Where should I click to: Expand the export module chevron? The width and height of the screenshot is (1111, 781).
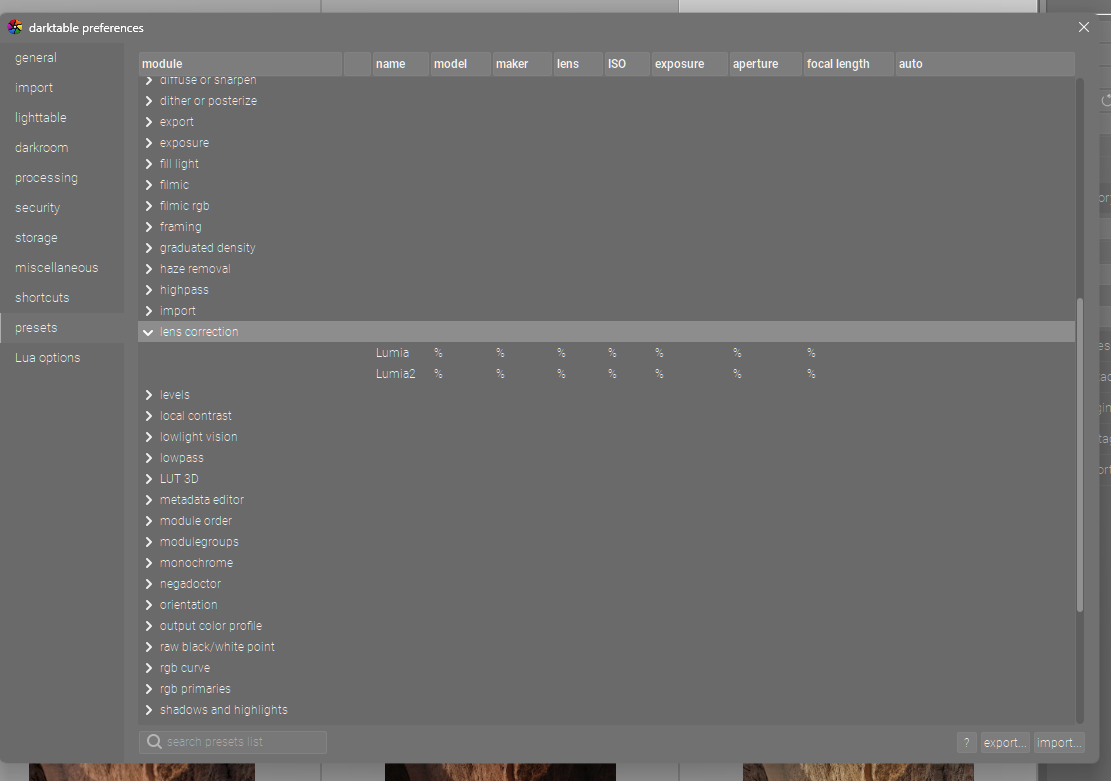[x=149, y=122]
